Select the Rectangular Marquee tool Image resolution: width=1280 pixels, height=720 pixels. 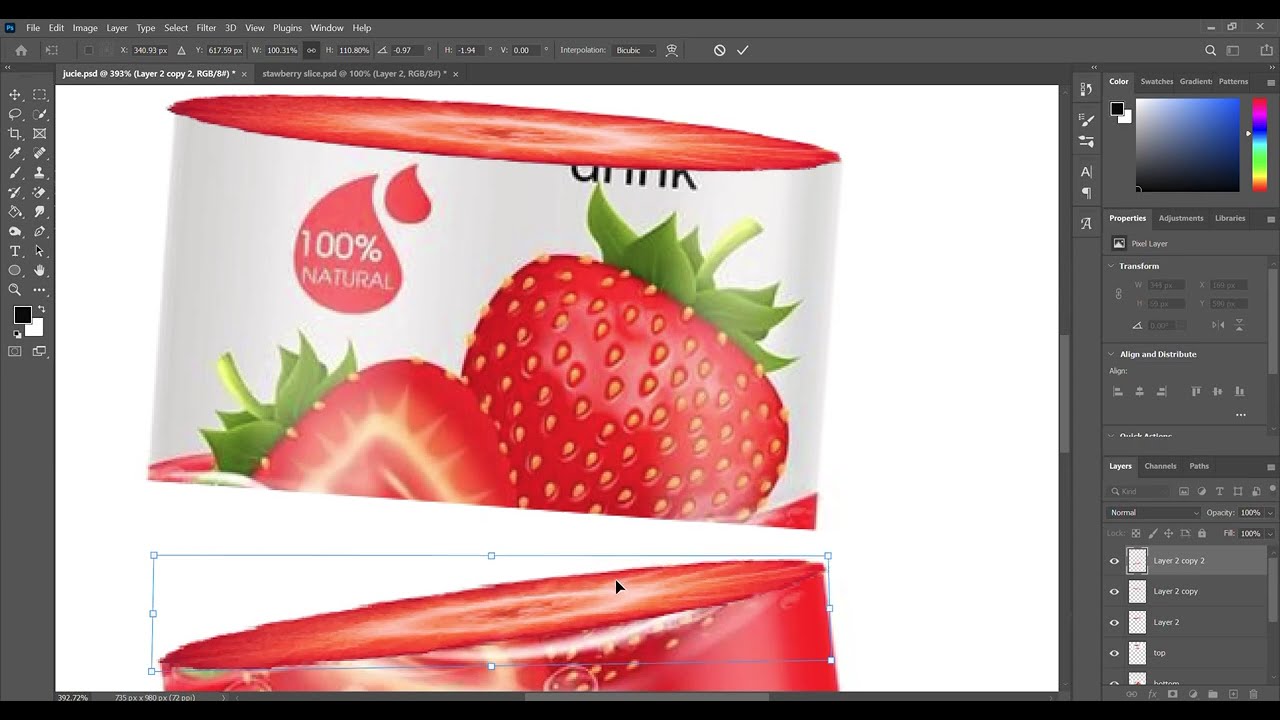[40, 95]
